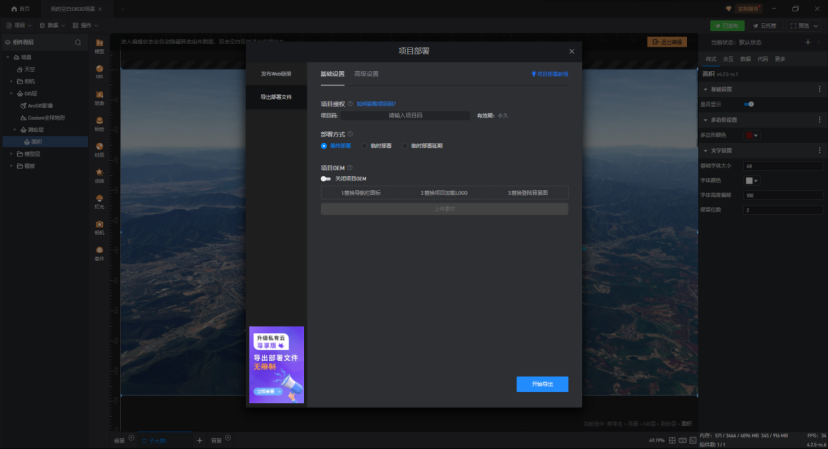The width and height of the screenshot is (828, 449).
Task: Collapse the 多边形设置 properties section
Action: (x=705, y=120)
